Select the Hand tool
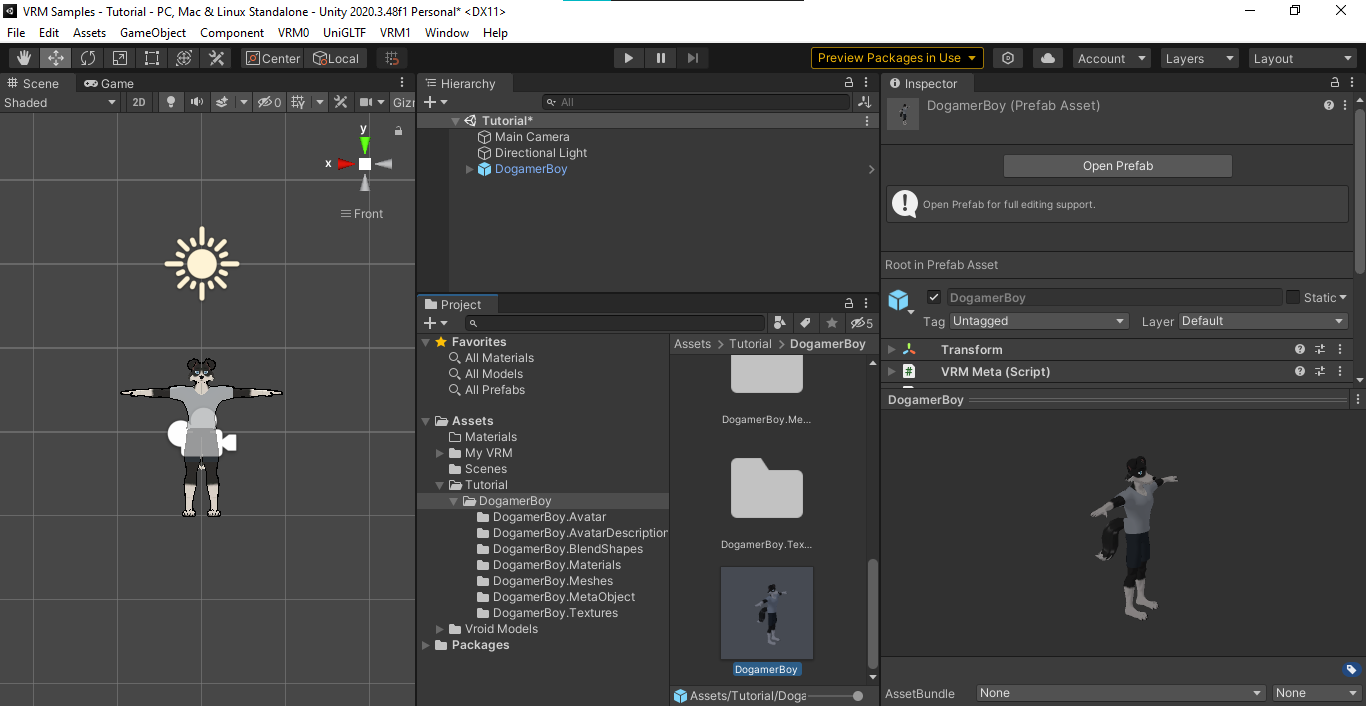Screen dimensions: 1366x706 tap(24, 58)
